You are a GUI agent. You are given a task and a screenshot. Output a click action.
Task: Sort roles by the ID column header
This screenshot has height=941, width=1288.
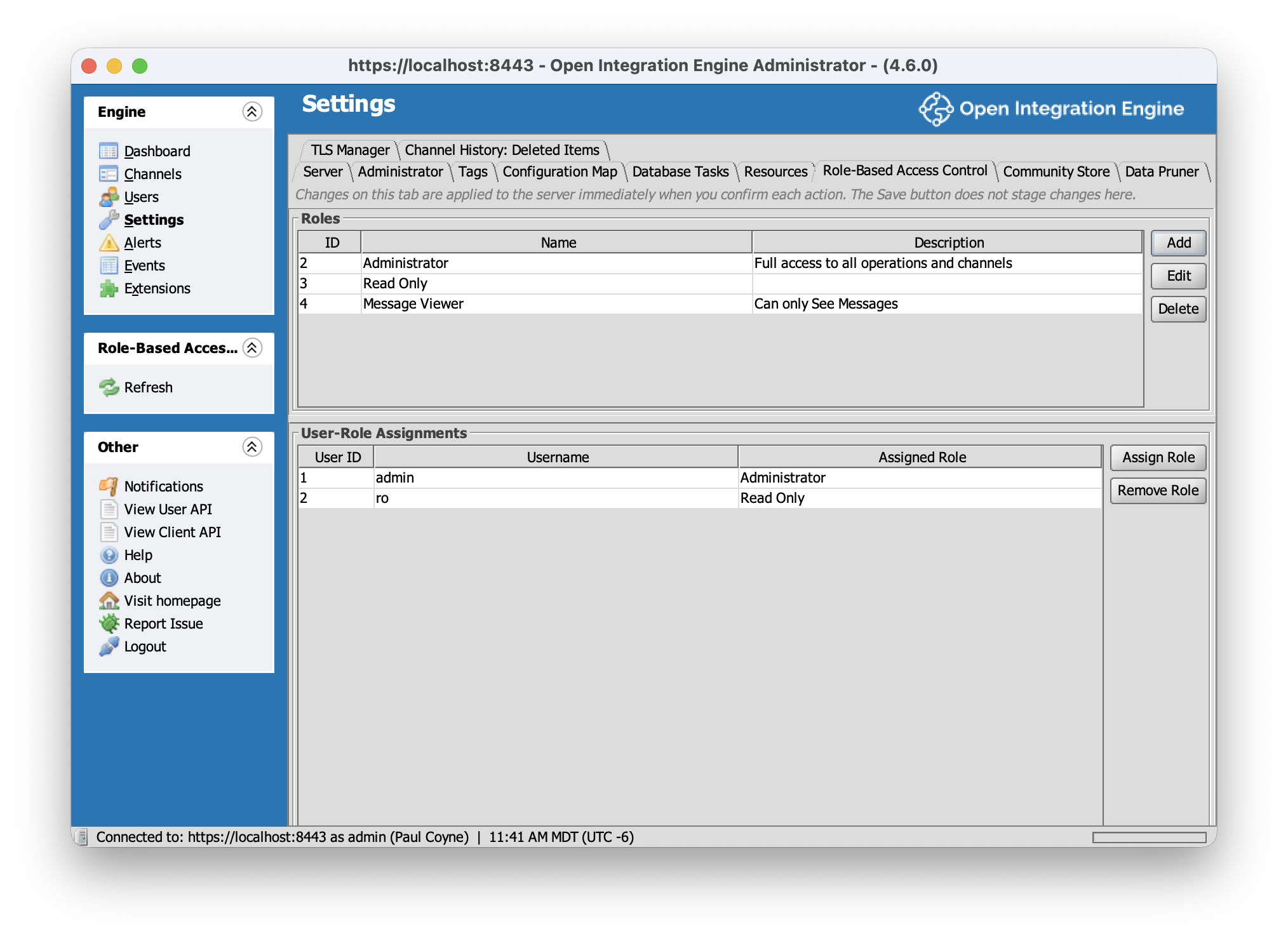pyautogui.click(x=330, y=243)
